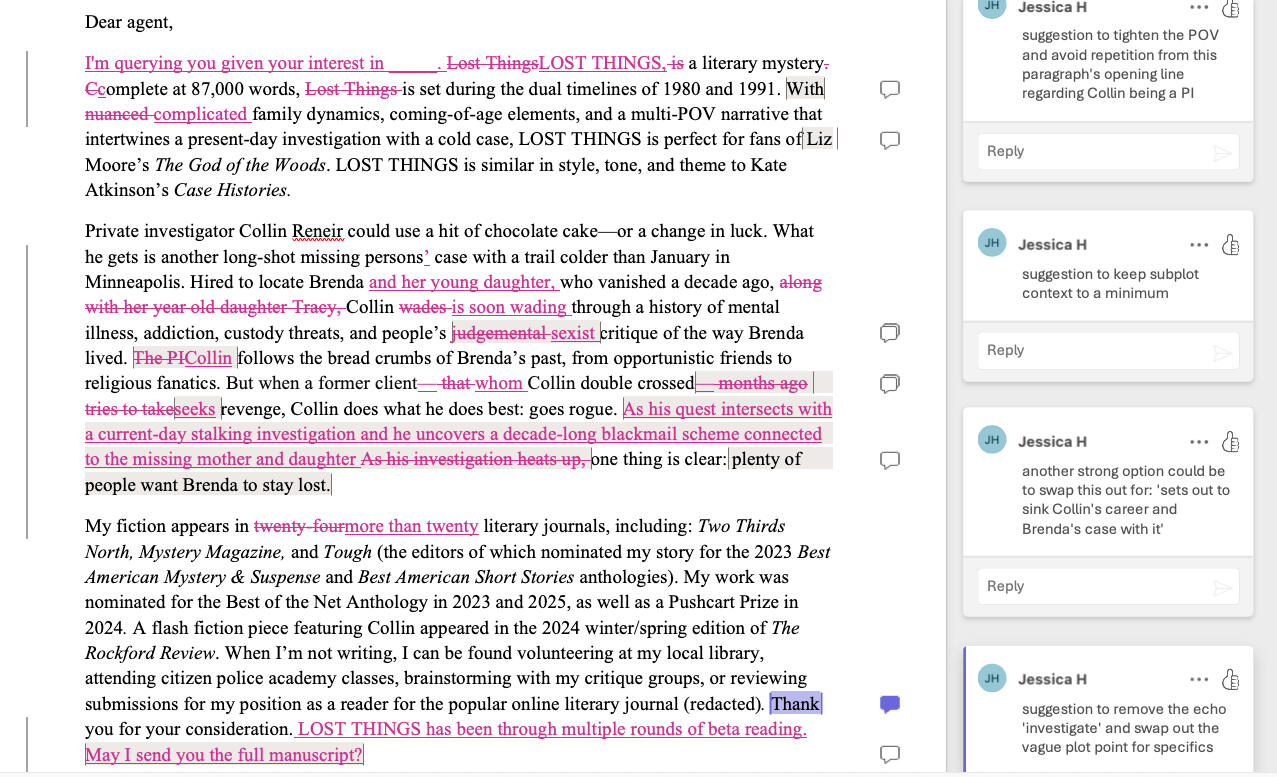
Task: Click the italic title 'Case Histories.'
Action: click(232, 190)
